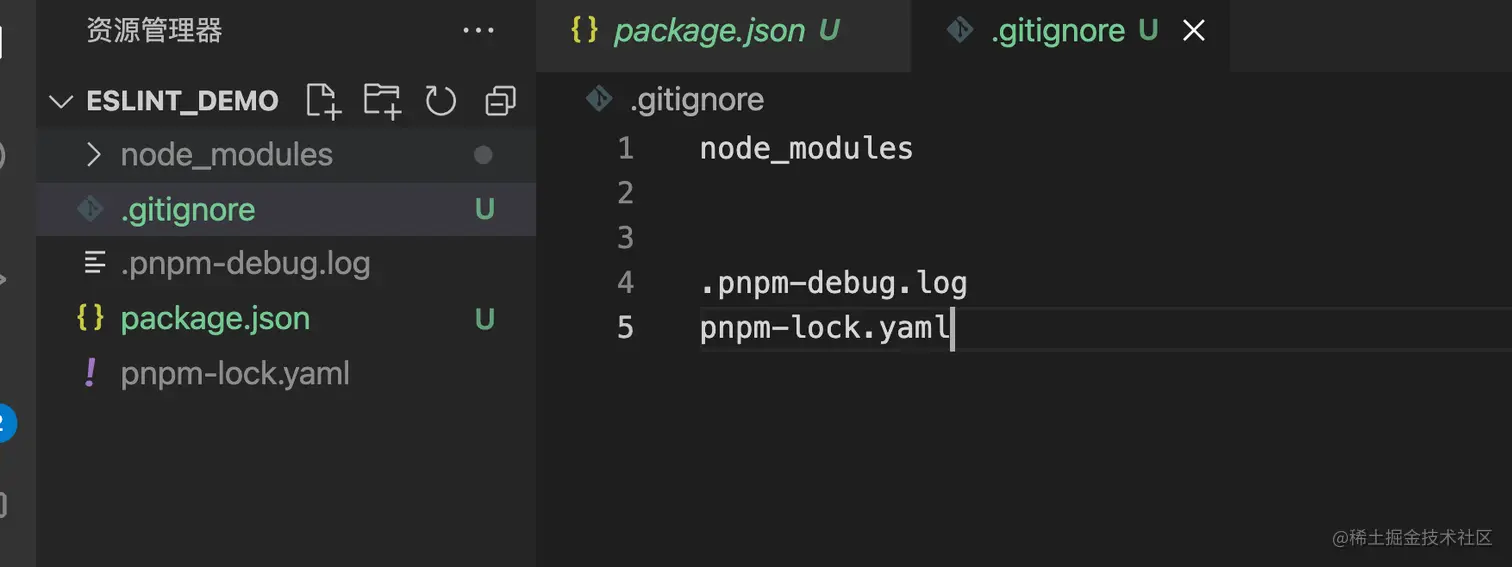Refresh the explorer file tree
The height and width of the screenshot is (567, 1512).
click(441, 101)
